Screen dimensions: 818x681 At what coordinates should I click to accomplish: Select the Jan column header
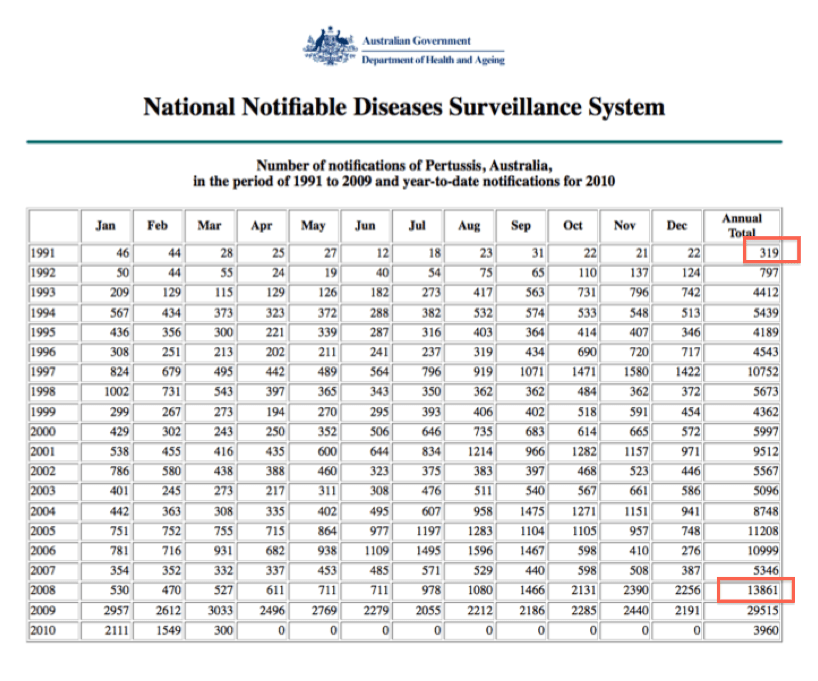pyautogui.click(x=105, y=225)
